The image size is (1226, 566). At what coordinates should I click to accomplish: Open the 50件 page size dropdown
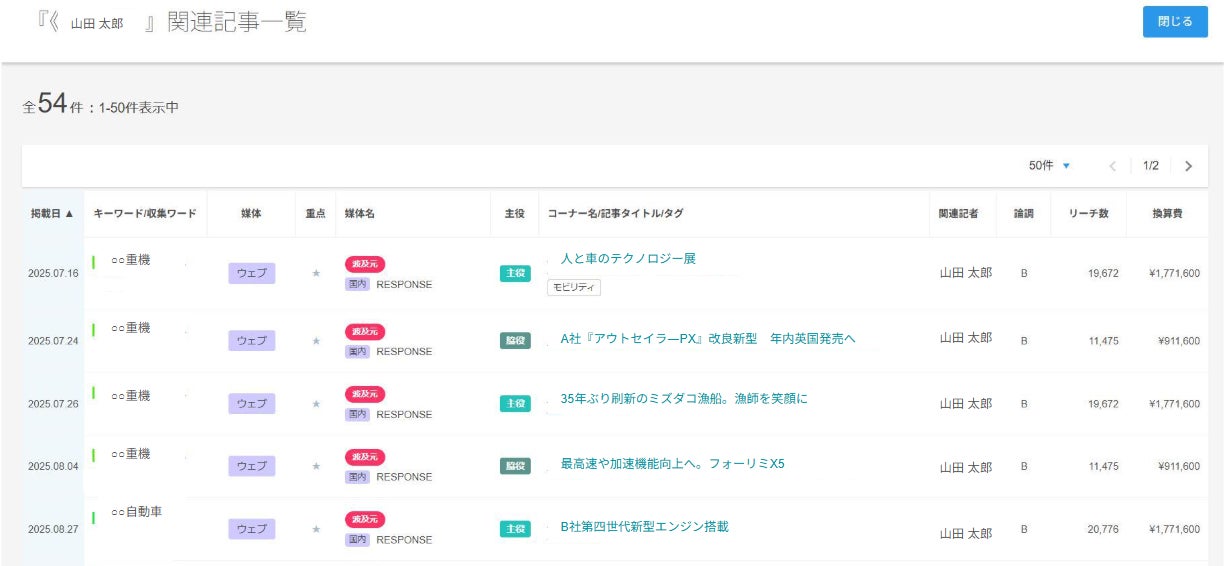[x=1049, y=166]
